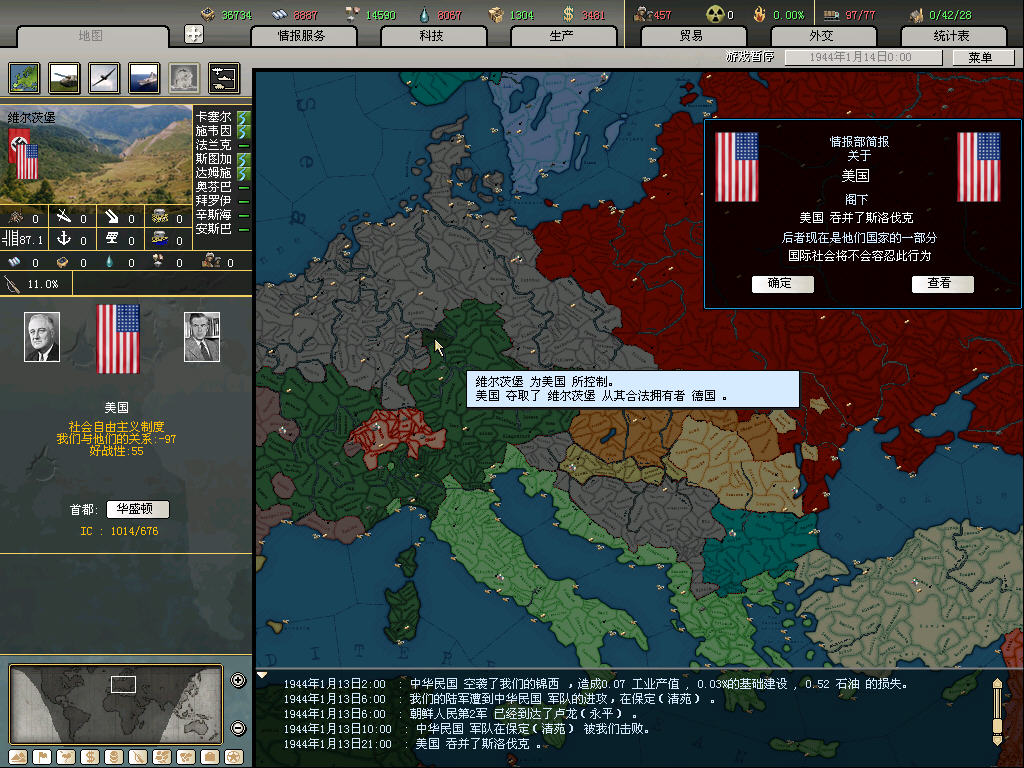Image resolution: width=1024 pixels, height=768 pixels.
Task: Open the 统计表 statistics tab
Action: pyautogui.click(x=952, y=36)
